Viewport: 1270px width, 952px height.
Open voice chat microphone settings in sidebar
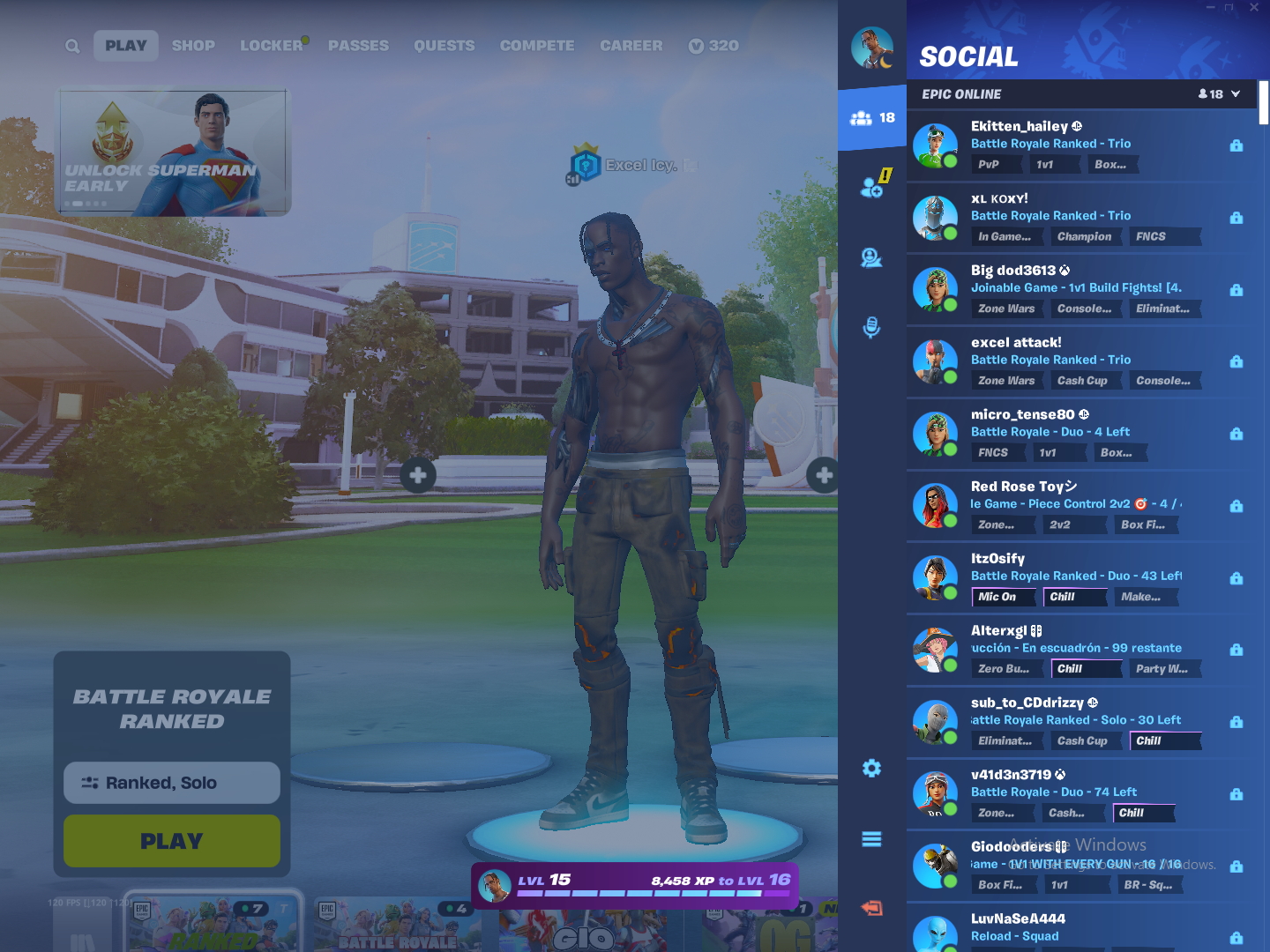[871, 328]
